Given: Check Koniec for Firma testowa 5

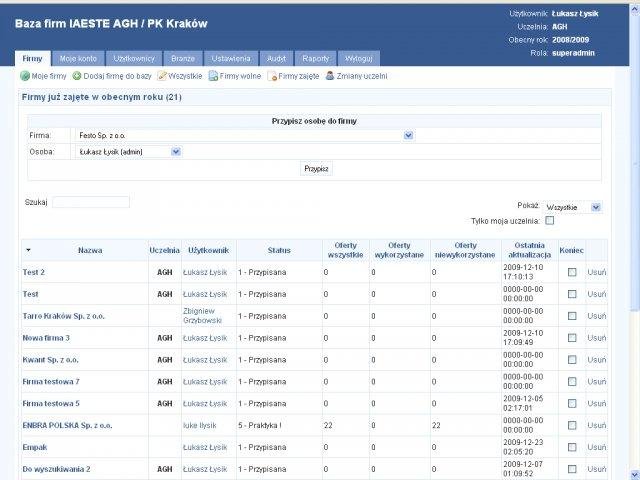Looking at the screenshot, I should click(572, 404).
